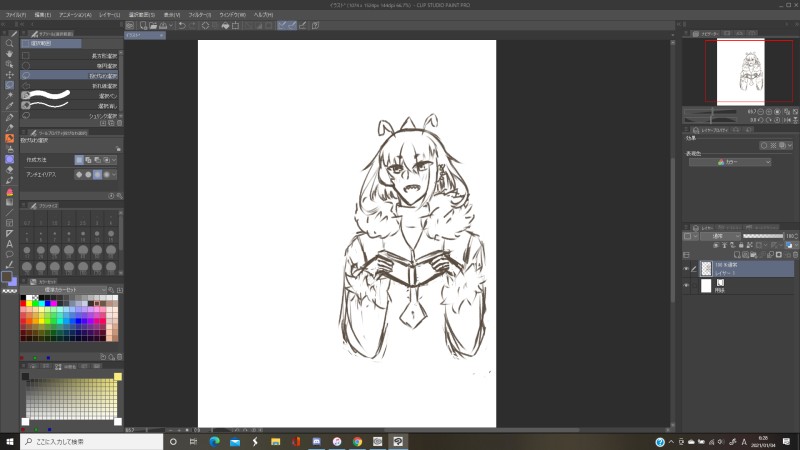Expand the creation method dropdown arrow
This screenshot has height=450, width=800.
point(114,160)
